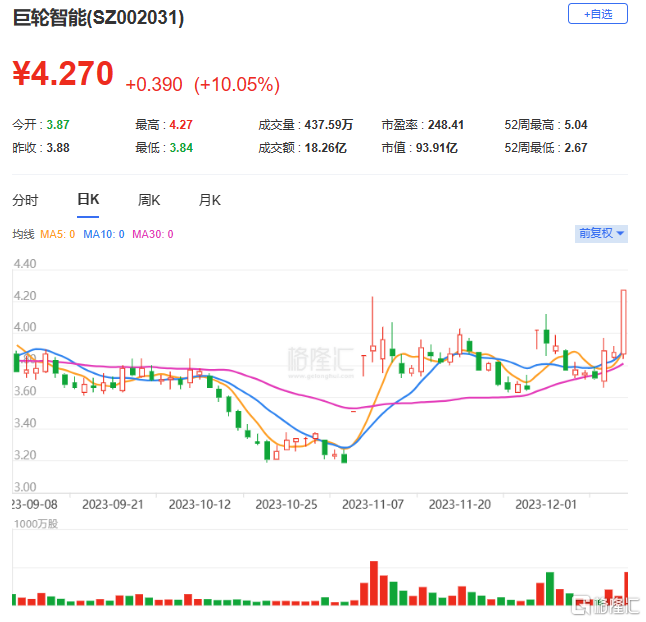Viewport: 646px width, 622px height.
Task: Click the 2023-09-21 date axis label
Action: [x=112, y=505]
